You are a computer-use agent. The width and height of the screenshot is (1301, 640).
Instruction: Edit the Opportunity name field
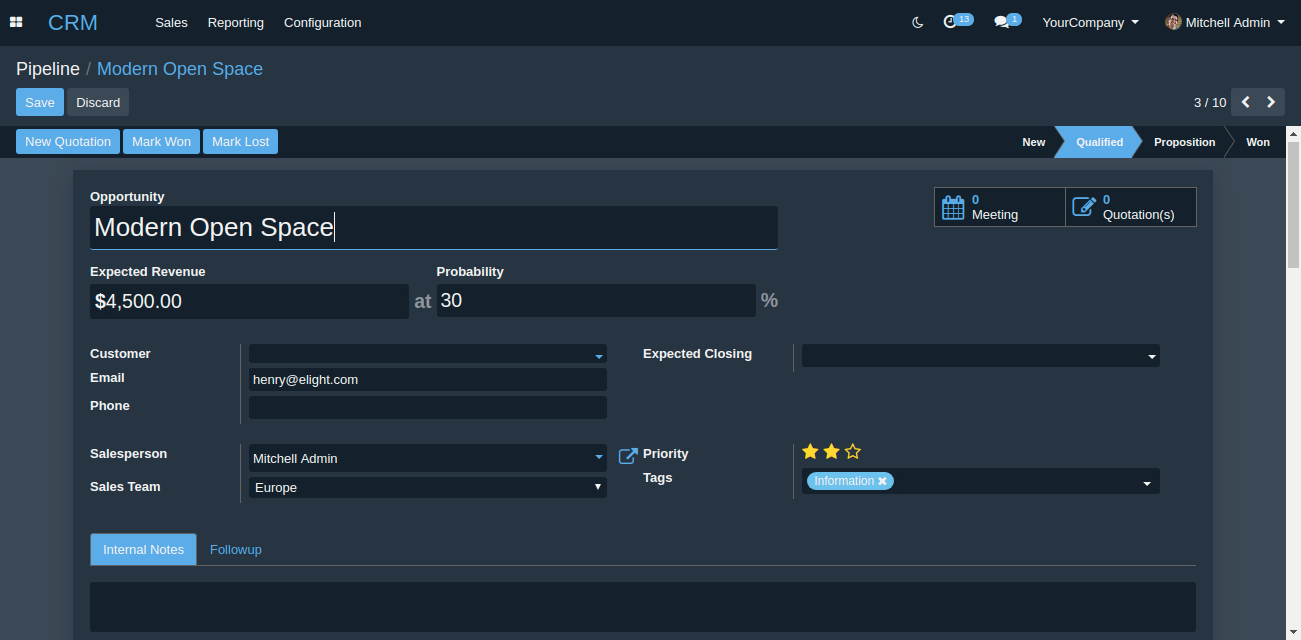pyautogui.click(x=434, y=228)
